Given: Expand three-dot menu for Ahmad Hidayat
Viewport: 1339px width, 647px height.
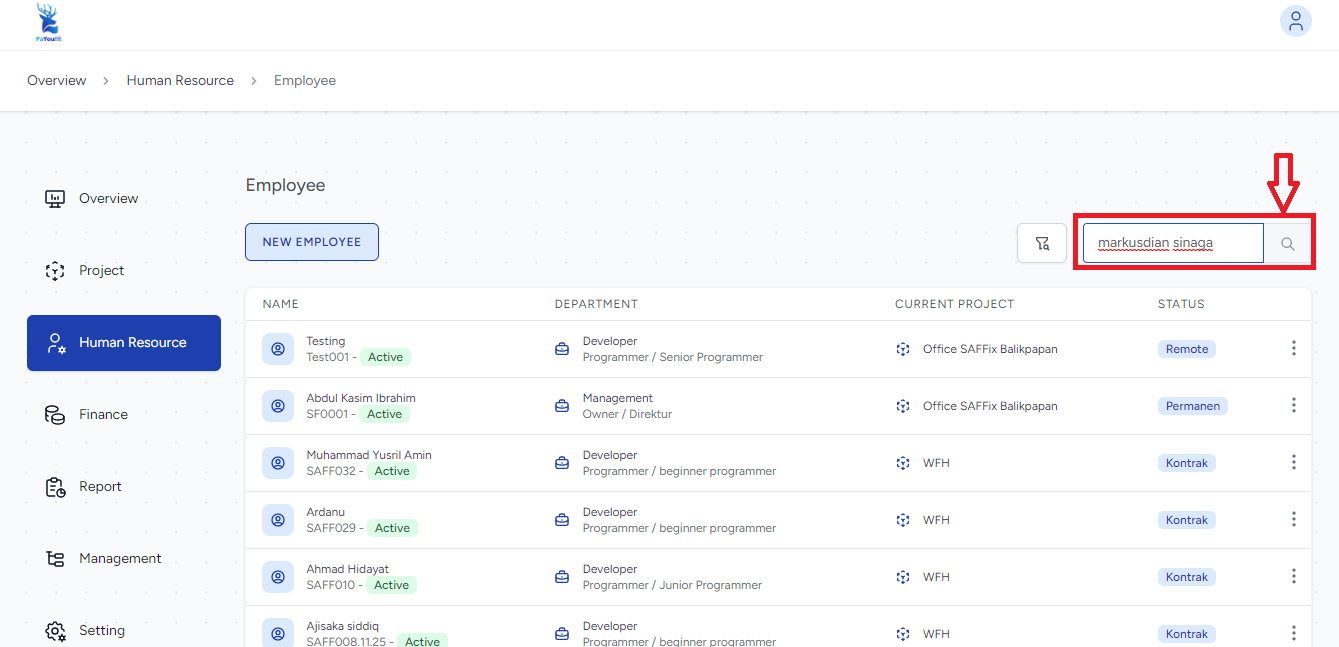Looking at the screenshot, I should (x=1293, y=576).
